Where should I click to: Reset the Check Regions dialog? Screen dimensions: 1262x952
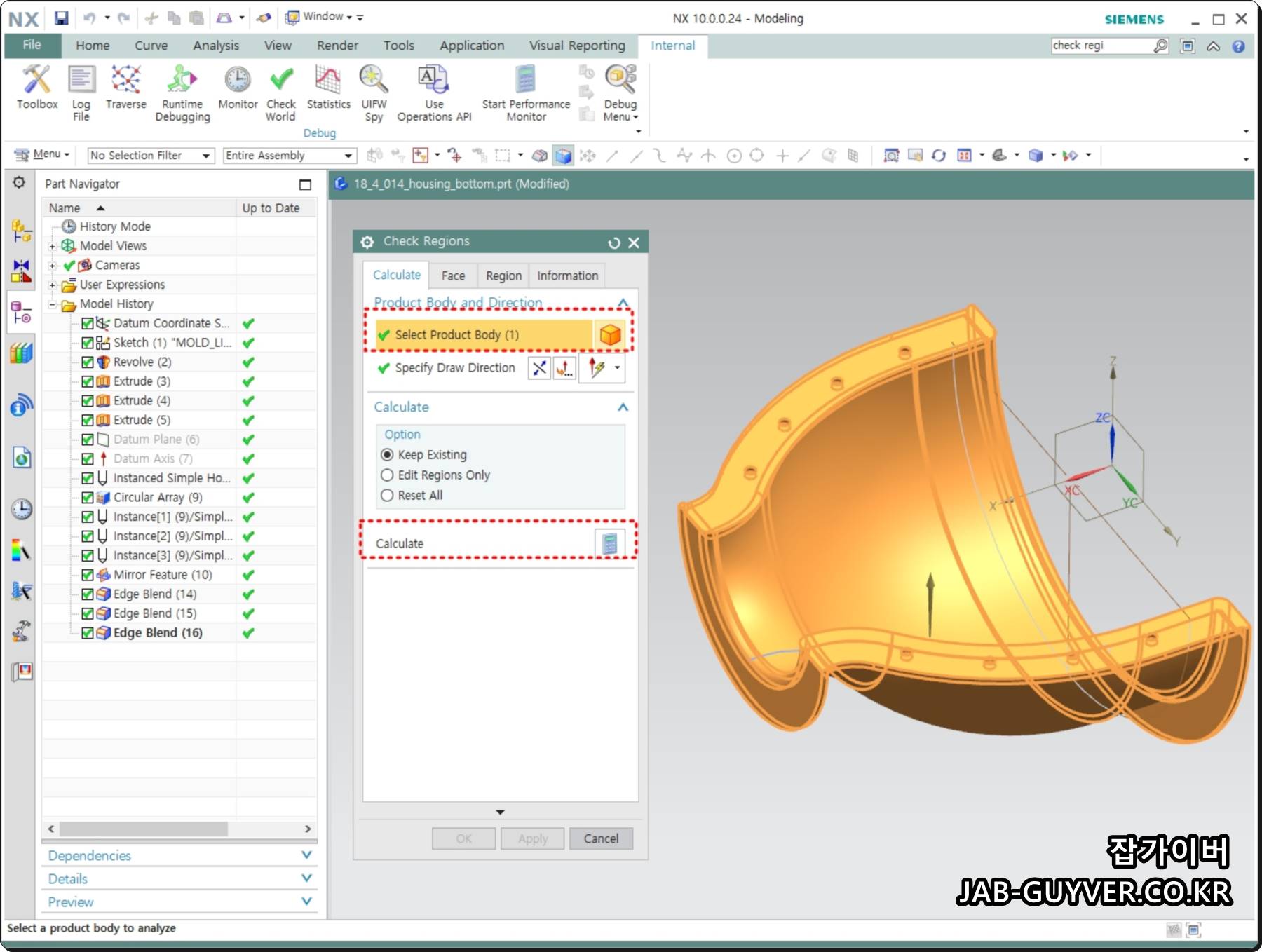tap(614, 243)
